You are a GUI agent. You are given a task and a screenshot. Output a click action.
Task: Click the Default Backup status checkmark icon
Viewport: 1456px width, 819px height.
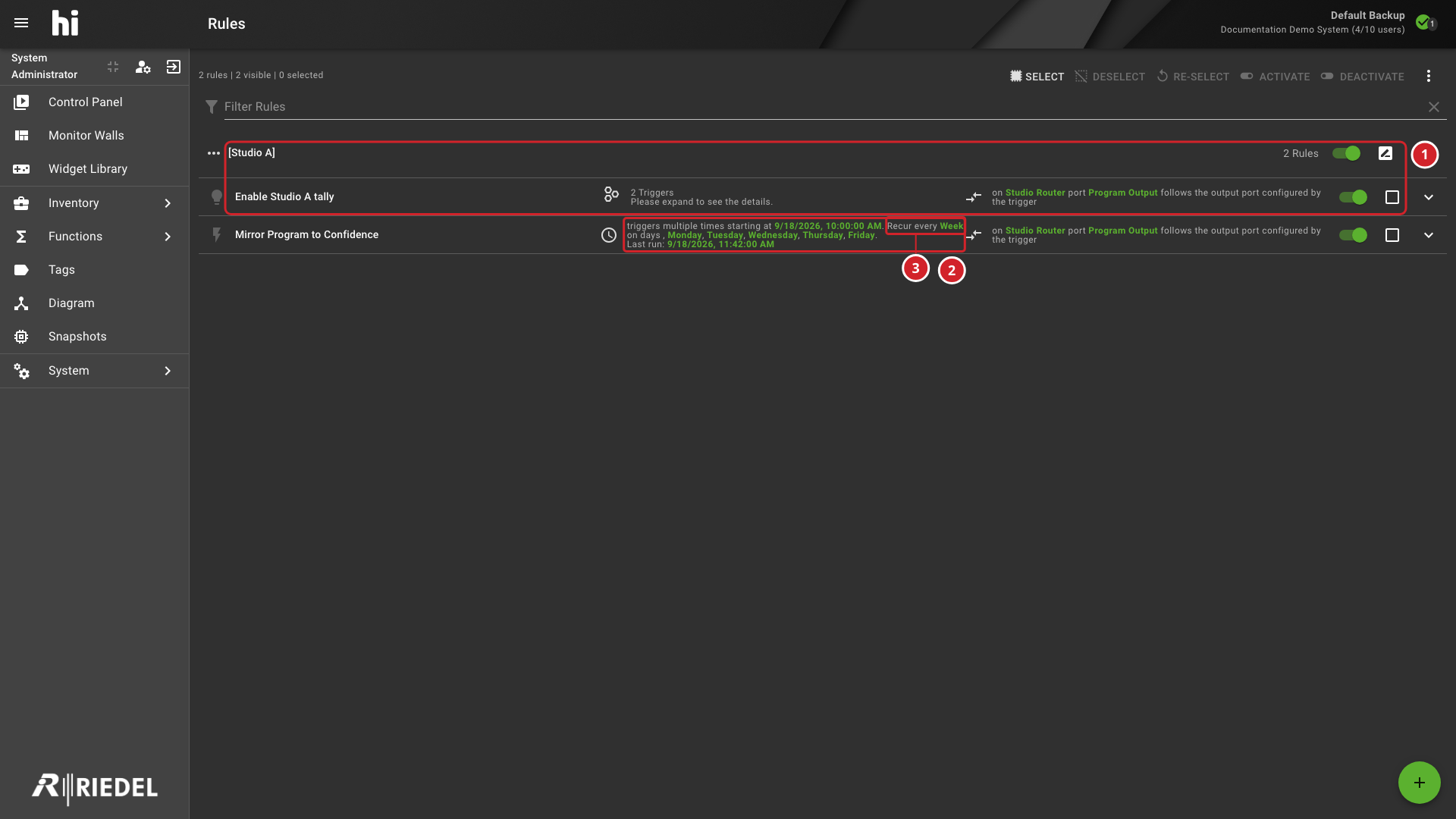coord(1423,22)
